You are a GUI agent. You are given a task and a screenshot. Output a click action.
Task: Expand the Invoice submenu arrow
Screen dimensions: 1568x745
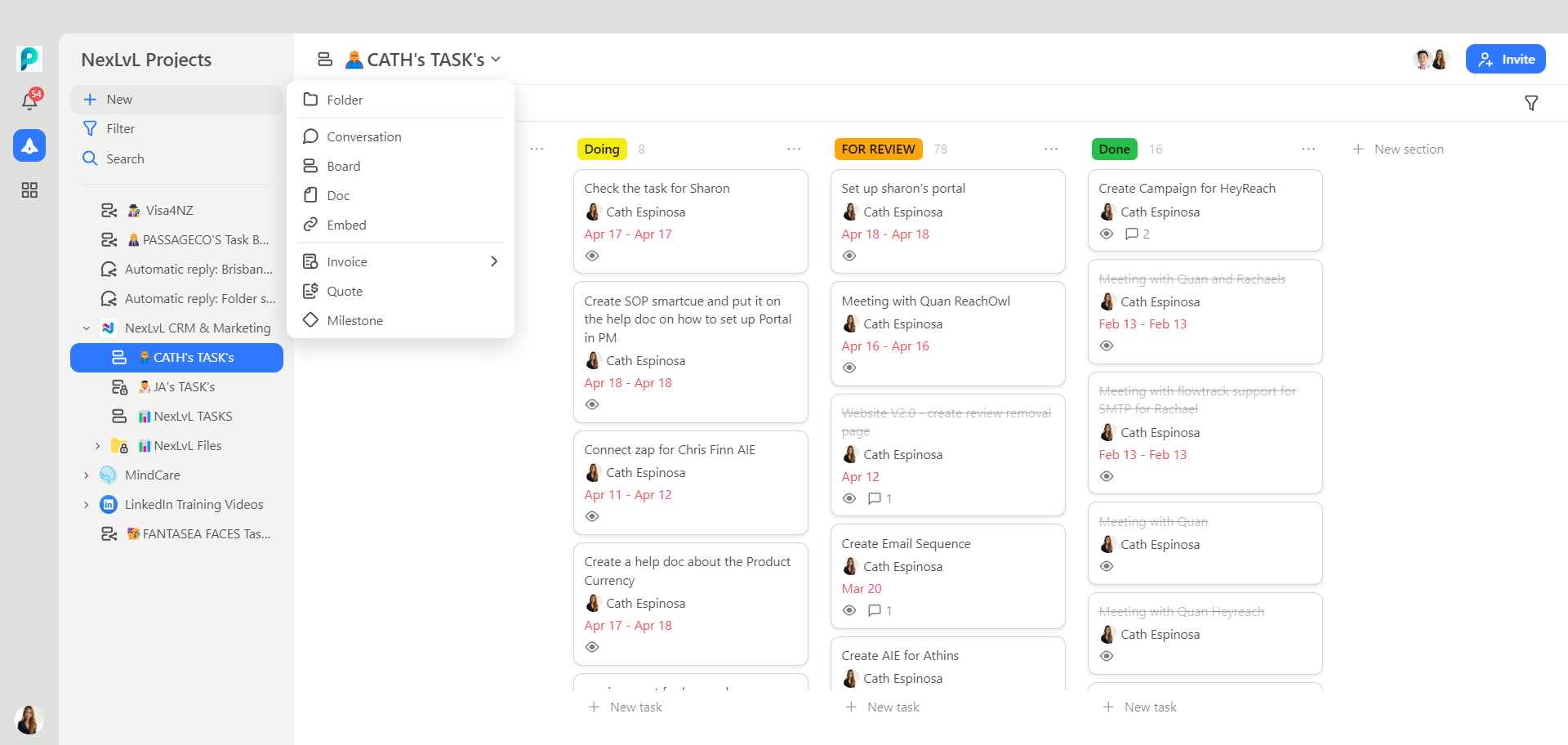[x=493, y=261]
